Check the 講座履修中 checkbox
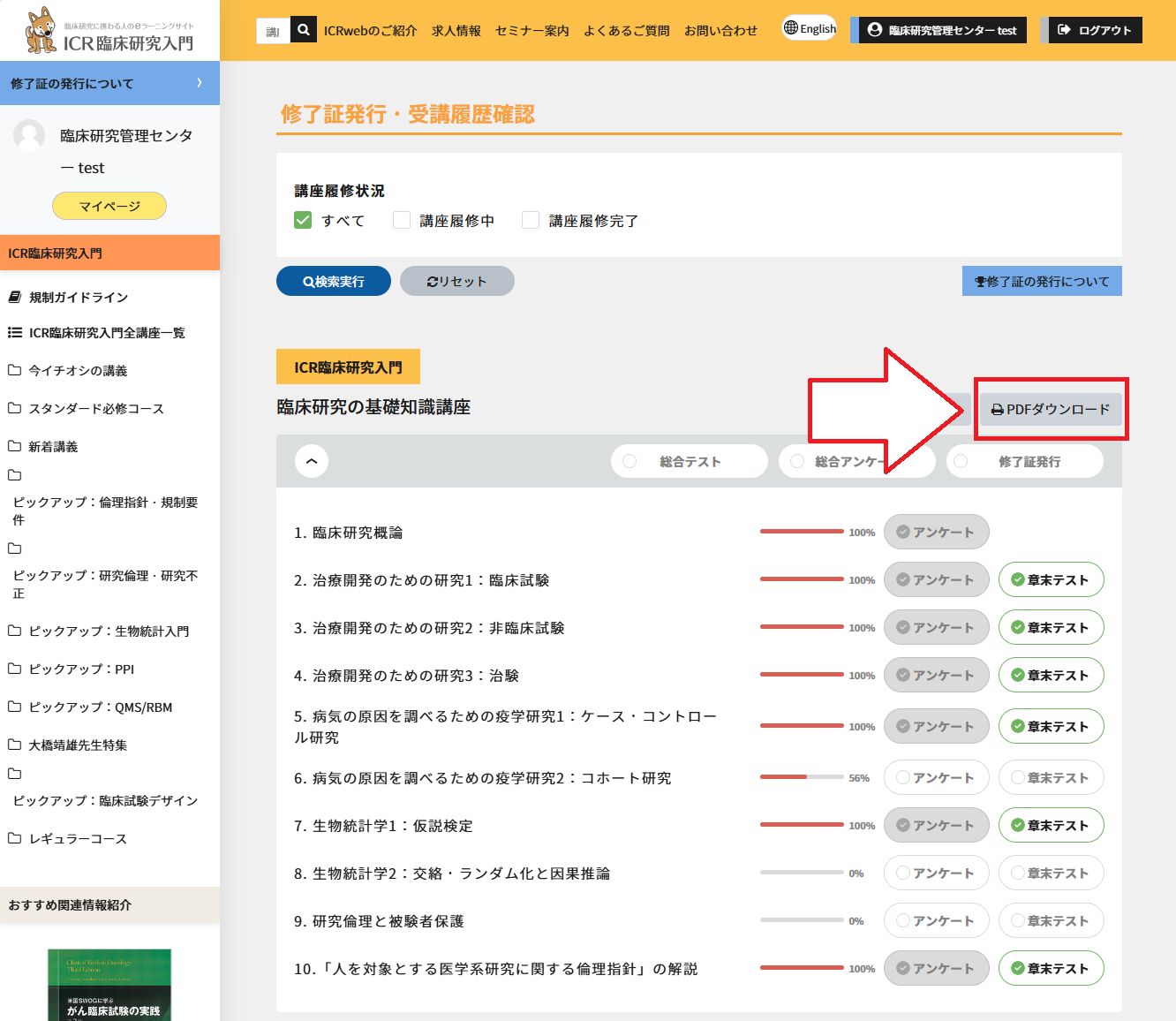This screenshot has height=1021, width=1176. pos(402,220)
